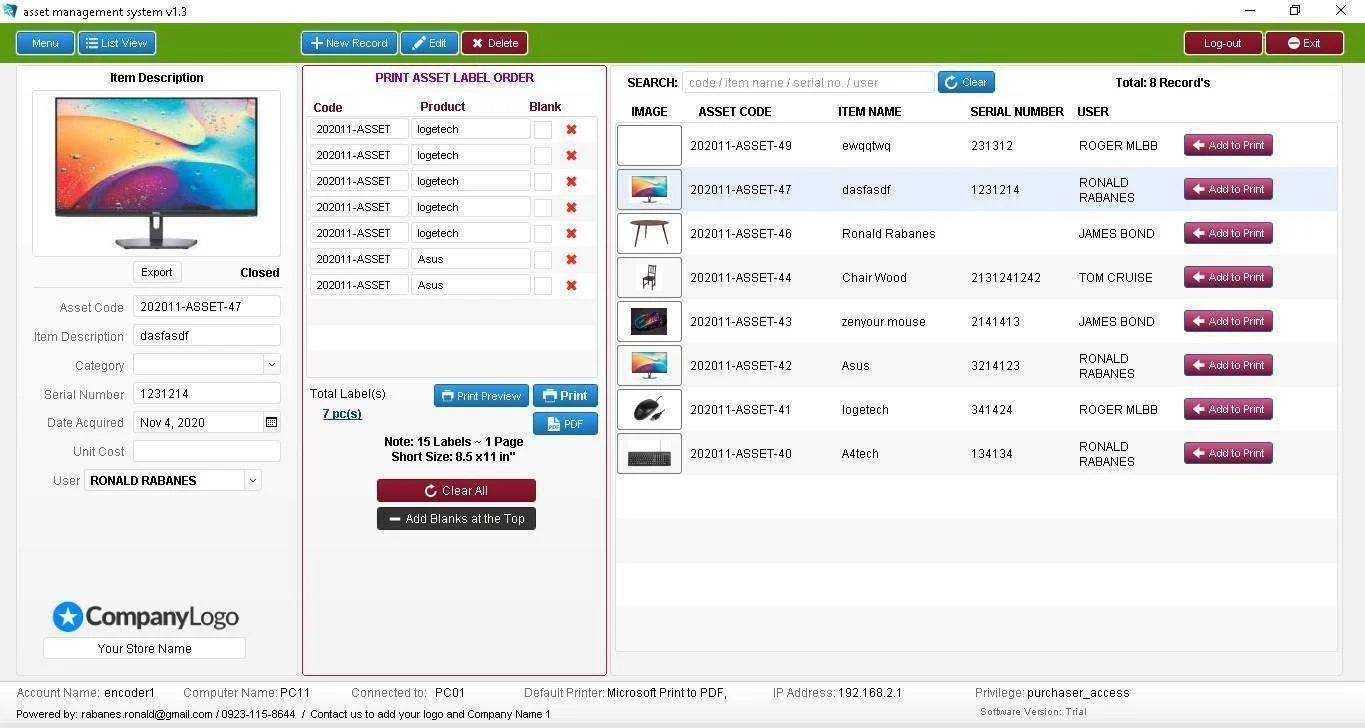
Task: Click the chair thumbnail of ASSET-44
Action: pyautogui.click(x=649, y=277)
